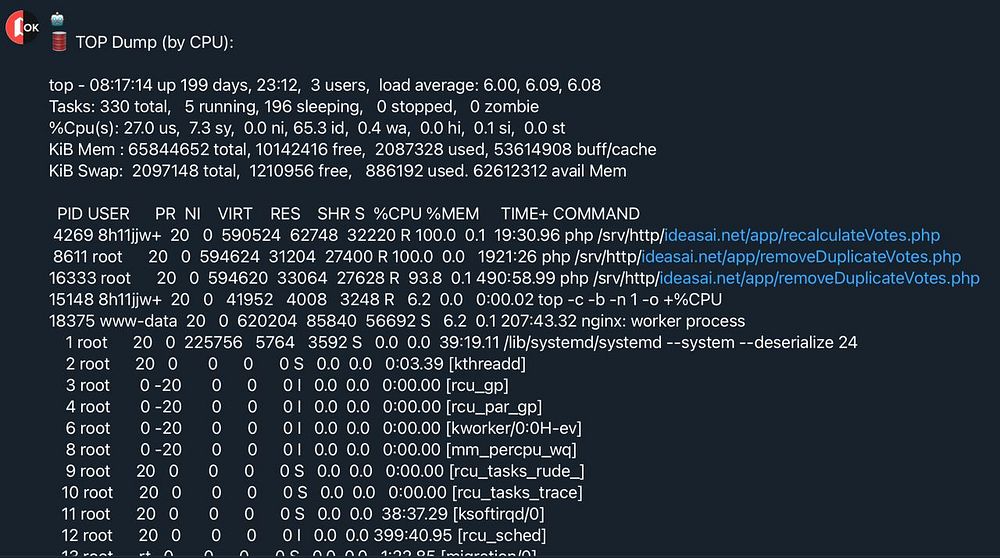Select the KiB Swap statistics line
The width and height of the screenshot is (1000, 558).
pyautogui.click(x=337, y=171)
